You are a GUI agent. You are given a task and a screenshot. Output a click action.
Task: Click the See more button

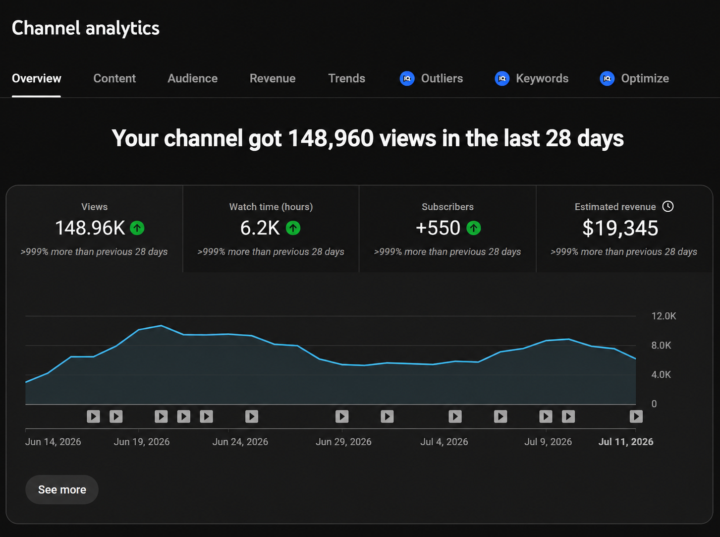click(62, 490)
